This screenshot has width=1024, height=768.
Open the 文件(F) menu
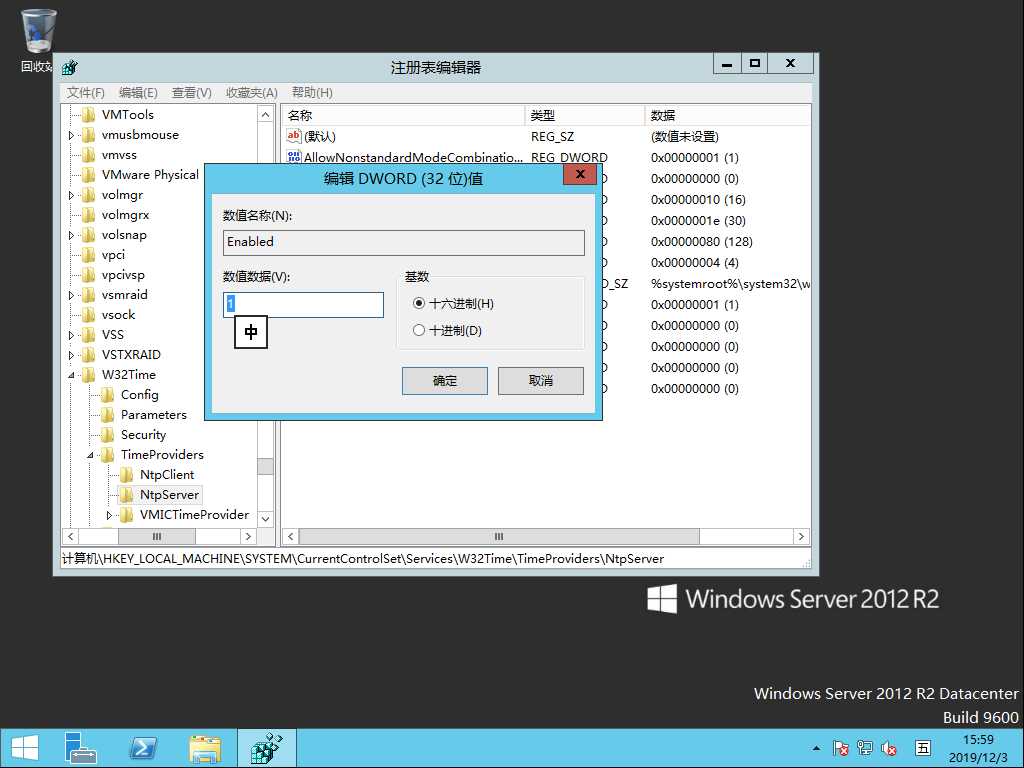point(86,93)
